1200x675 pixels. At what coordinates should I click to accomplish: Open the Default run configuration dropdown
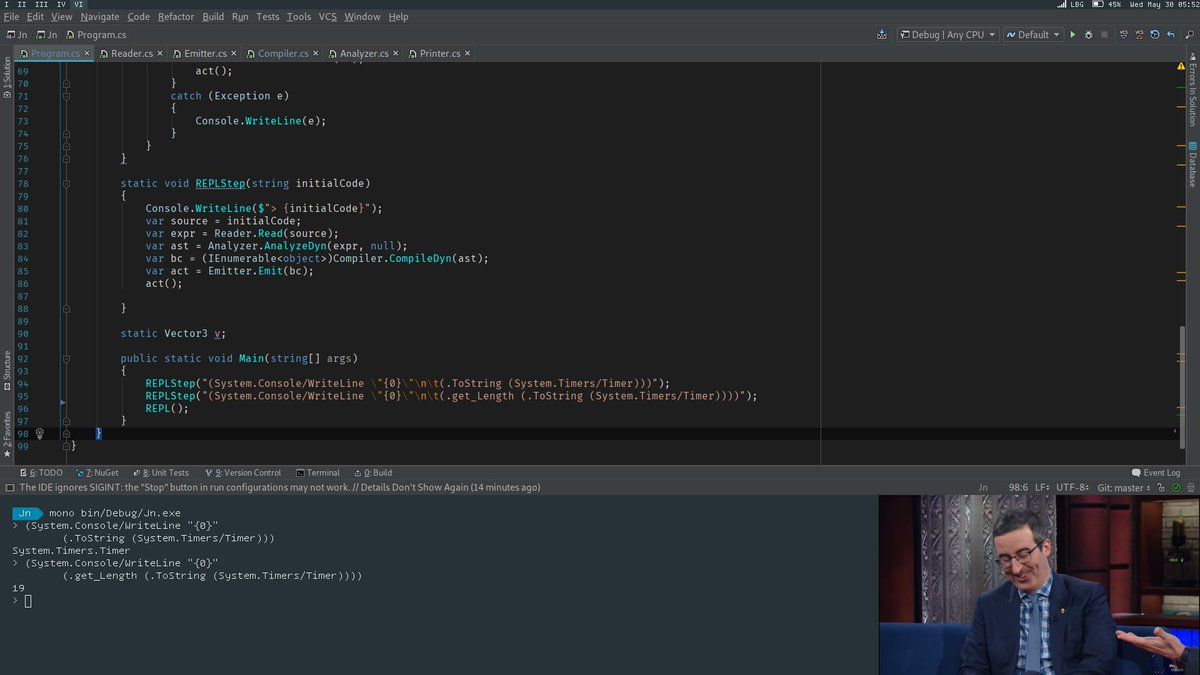(1033, 35)
